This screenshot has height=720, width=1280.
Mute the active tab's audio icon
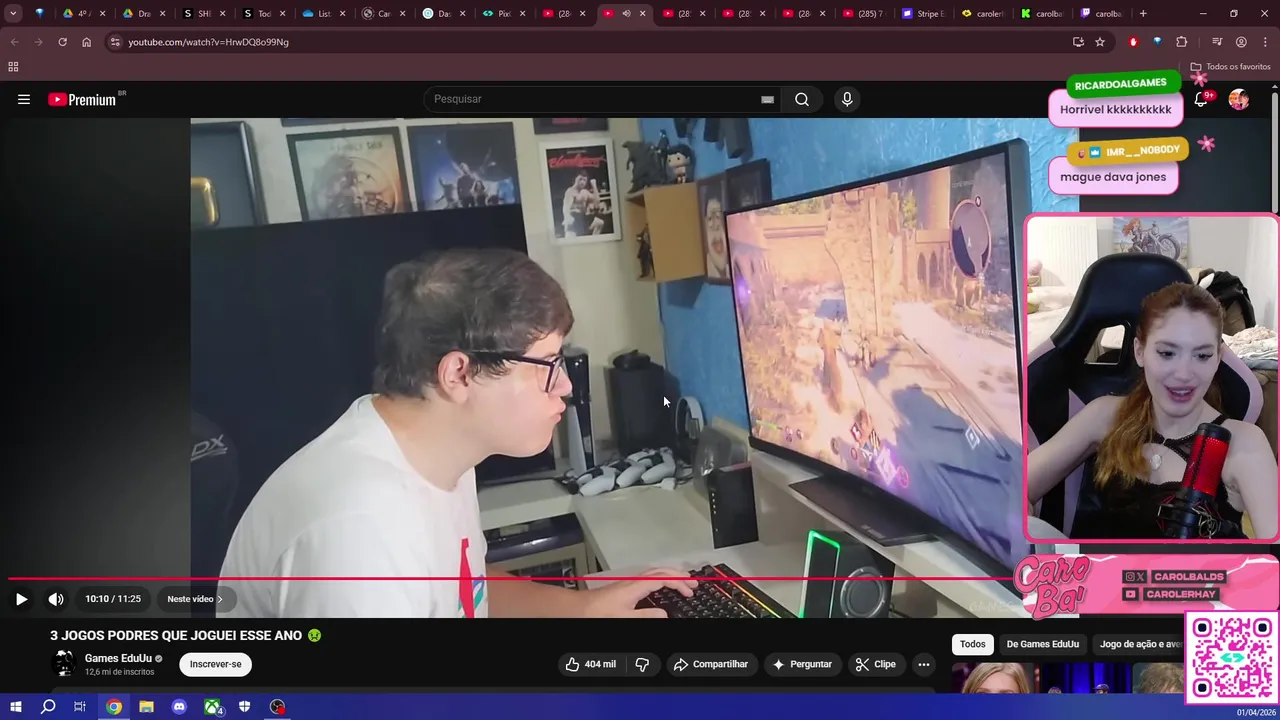[626, 14]
